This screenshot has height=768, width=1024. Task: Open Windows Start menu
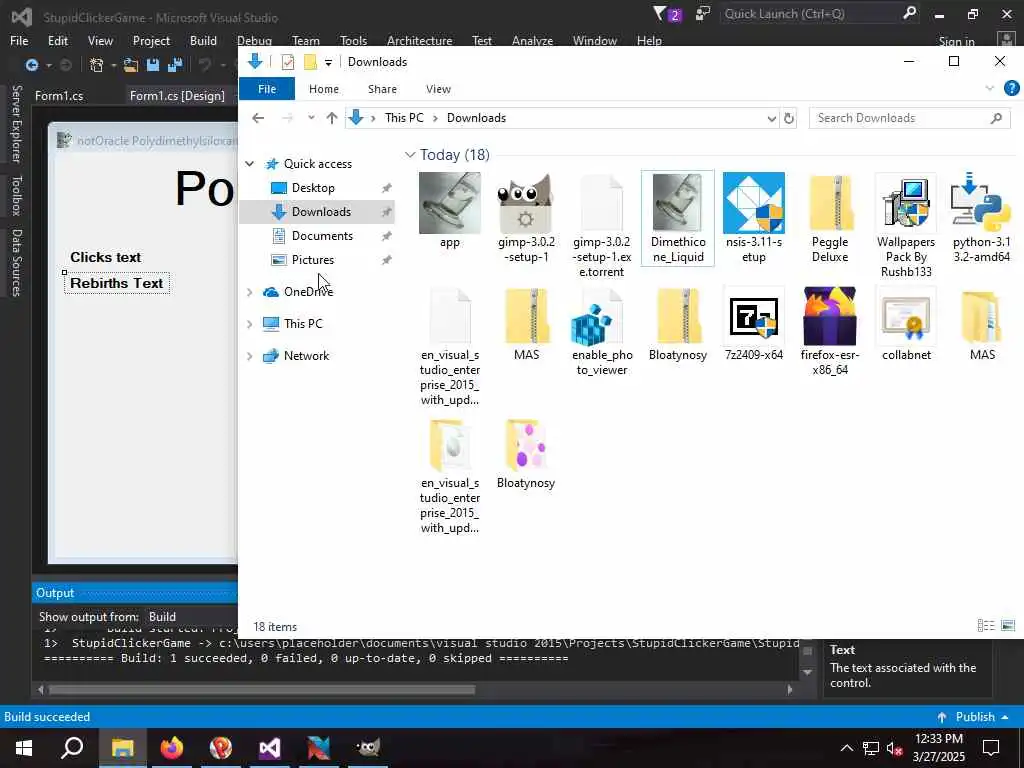tap(24, 747)
